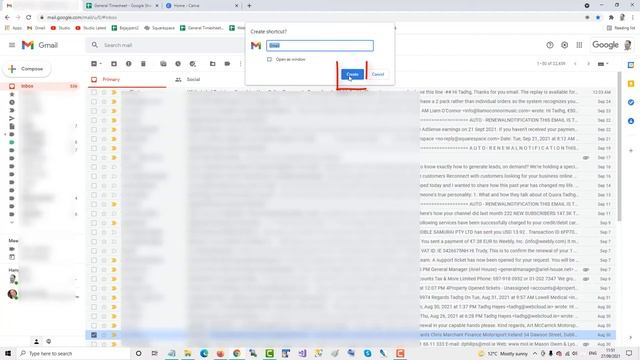Open the main menu hamburger icon
Viewport: 640px width, 360px height.
[12, 45]
